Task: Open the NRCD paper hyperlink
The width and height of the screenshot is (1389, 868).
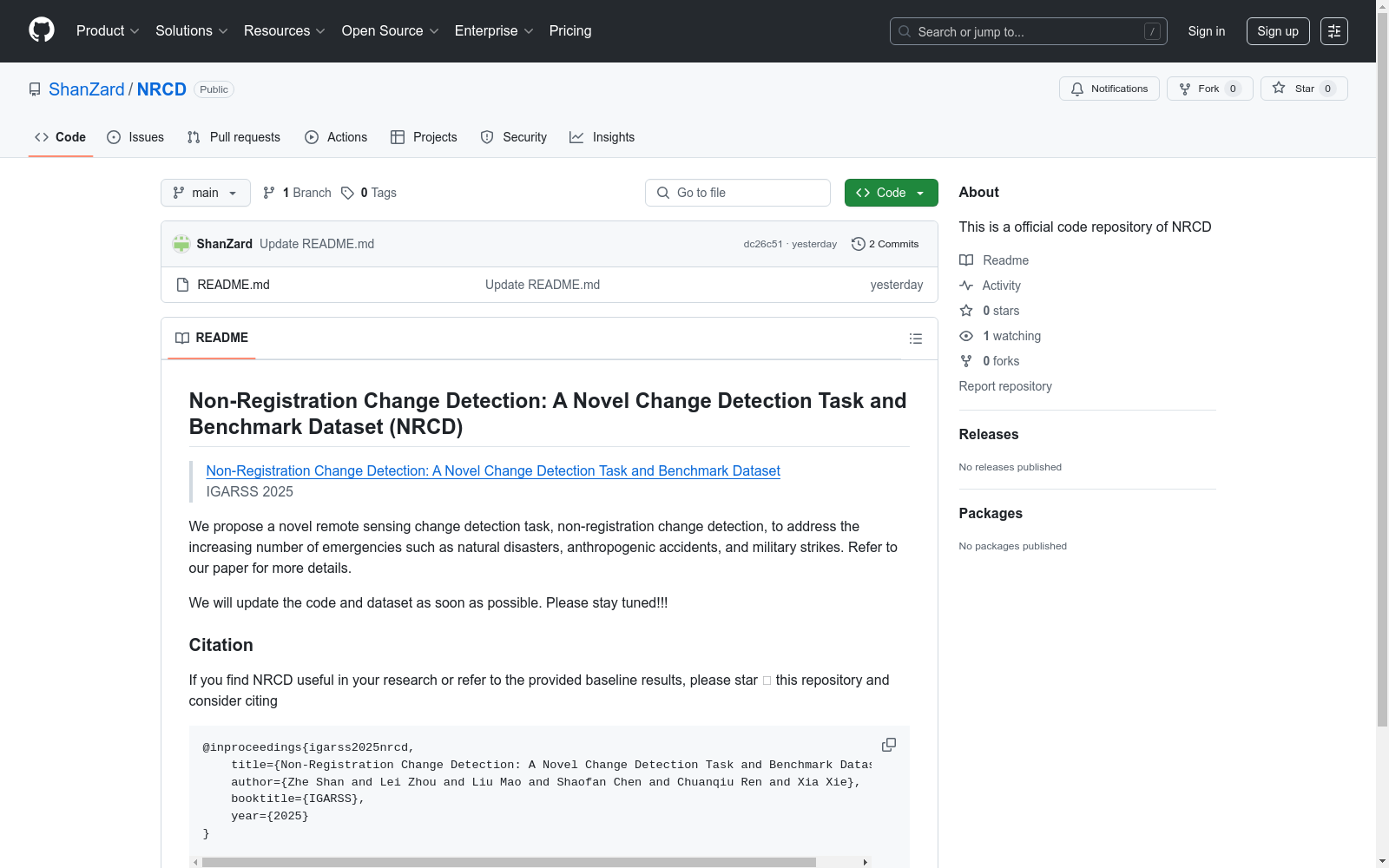Action: 493,470
